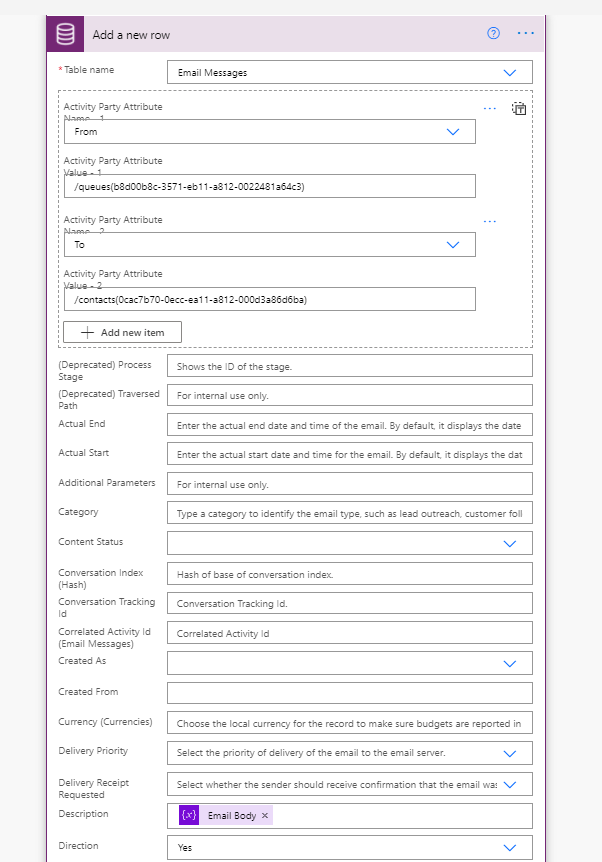Click the Email Body variable icon
Screen dimensions: 602x862
click(190, 816)
